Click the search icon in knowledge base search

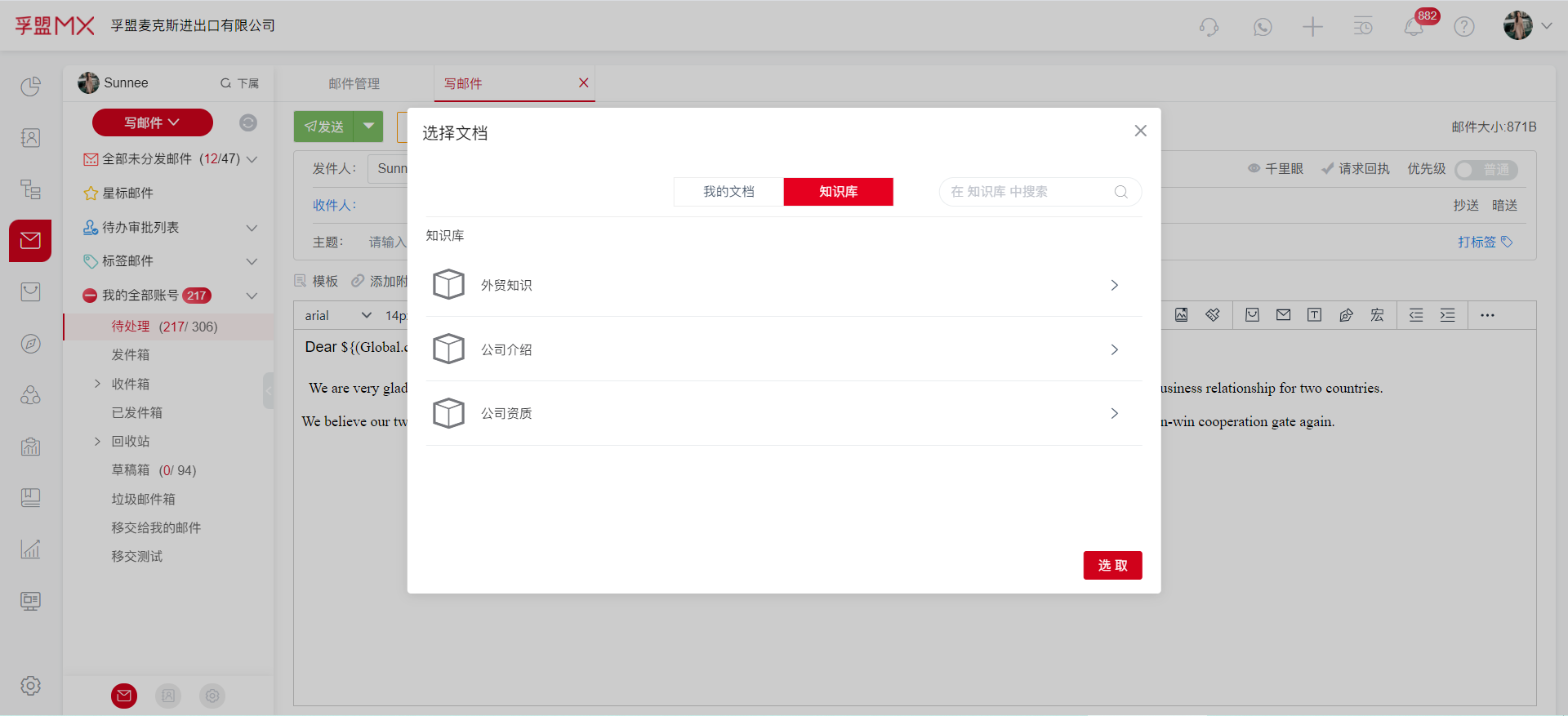1121,192
